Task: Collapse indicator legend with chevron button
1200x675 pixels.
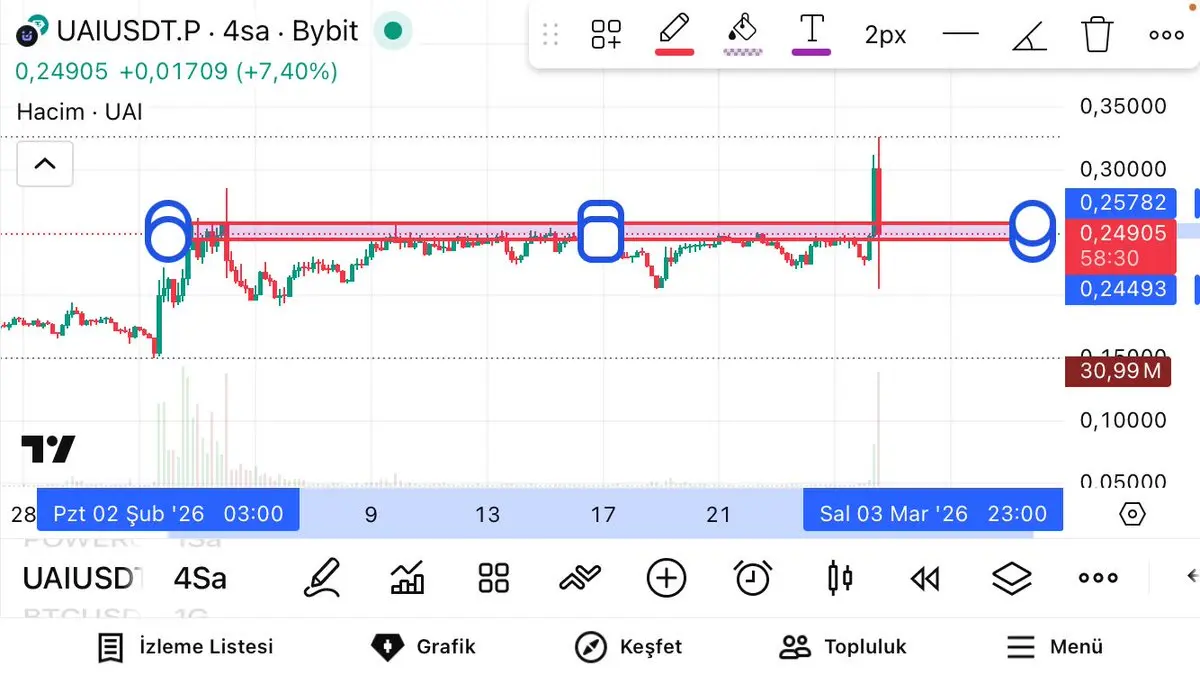Action: (x=45, y=163)
